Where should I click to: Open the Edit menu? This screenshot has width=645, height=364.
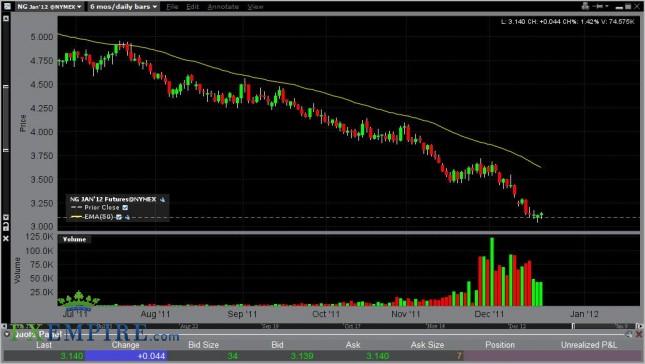pyautogui.click(x=192, y=7)
